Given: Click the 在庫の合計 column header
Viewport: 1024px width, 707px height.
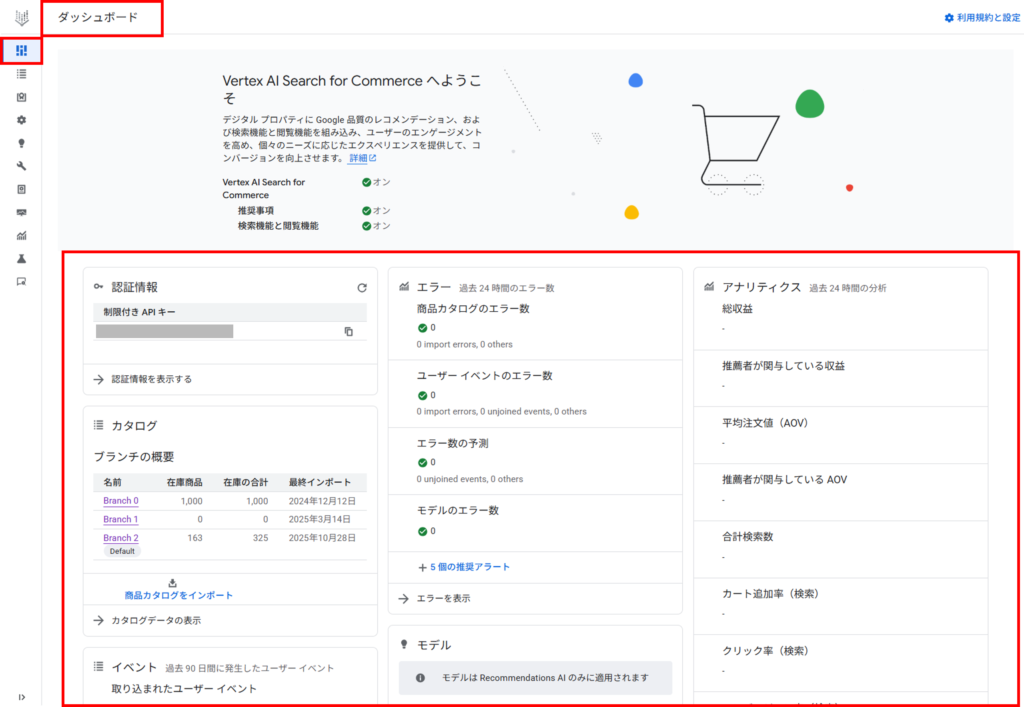Looking at the screenshot, I should pos(246,482).
